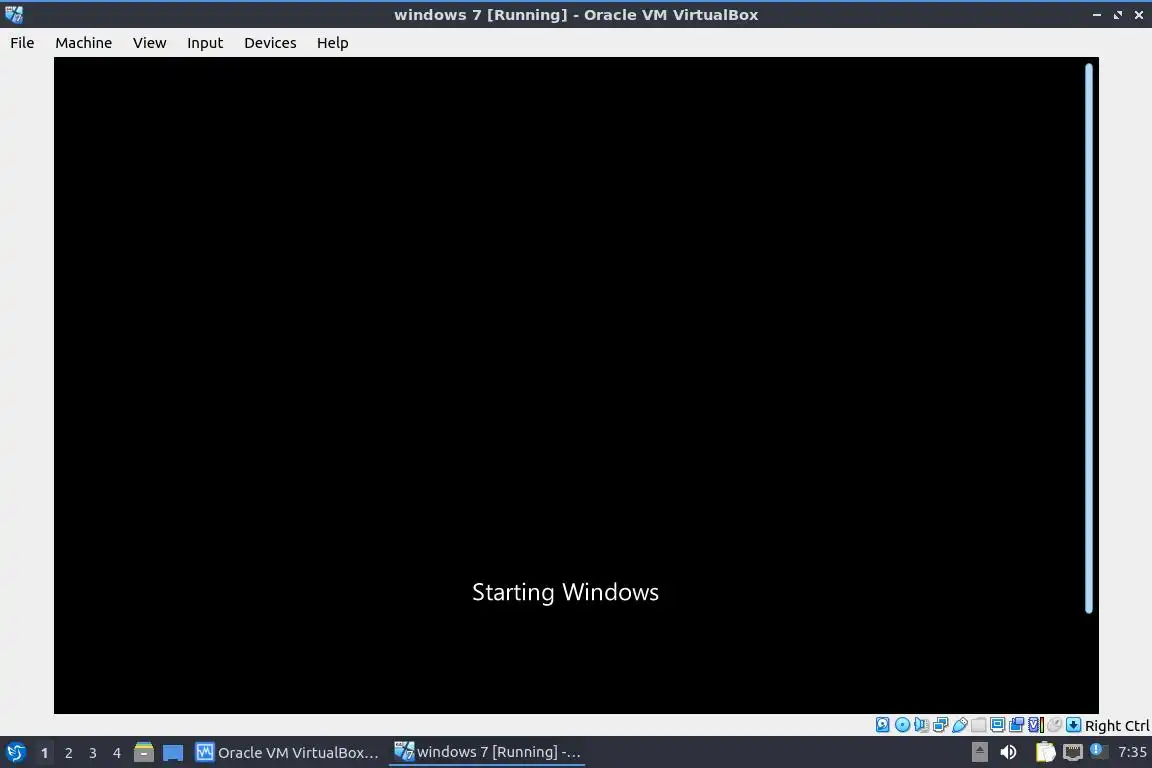
Task: Click the VirtualBox title bar icon
Action: click(x=13, y=14)
